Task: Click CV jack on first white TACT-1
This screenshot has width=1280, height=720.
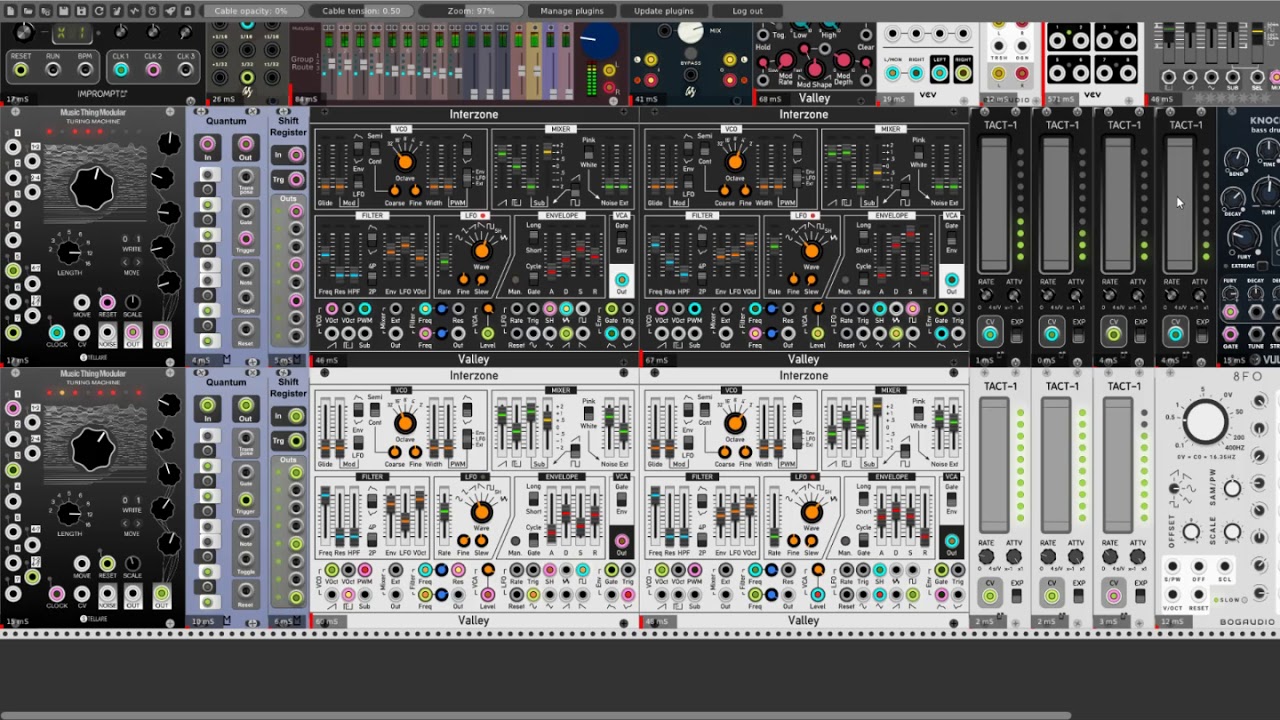Action: [x=990, y=595]
